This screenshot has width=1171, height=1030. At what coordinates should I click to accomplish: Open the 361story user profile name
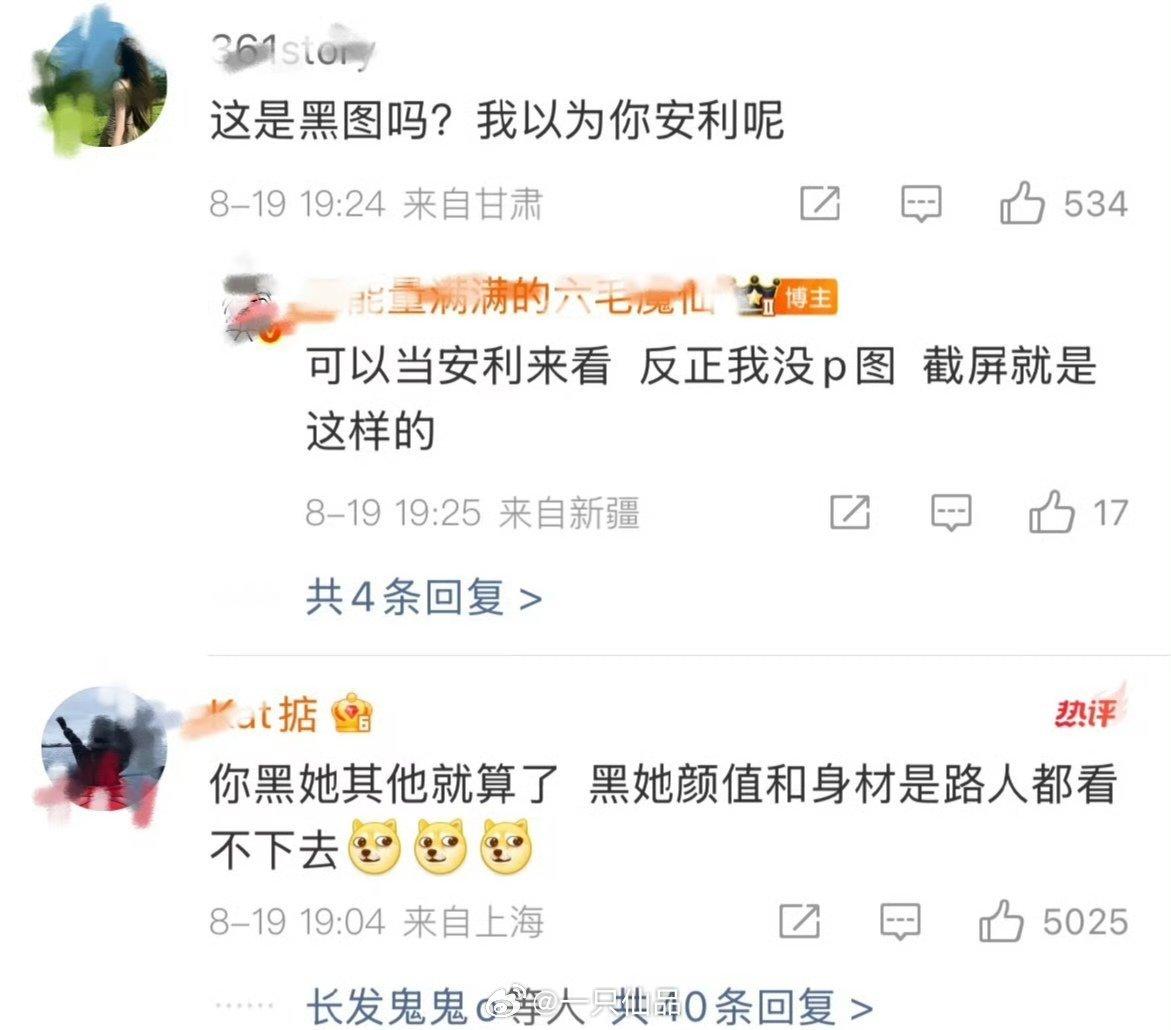click(291, 49)
